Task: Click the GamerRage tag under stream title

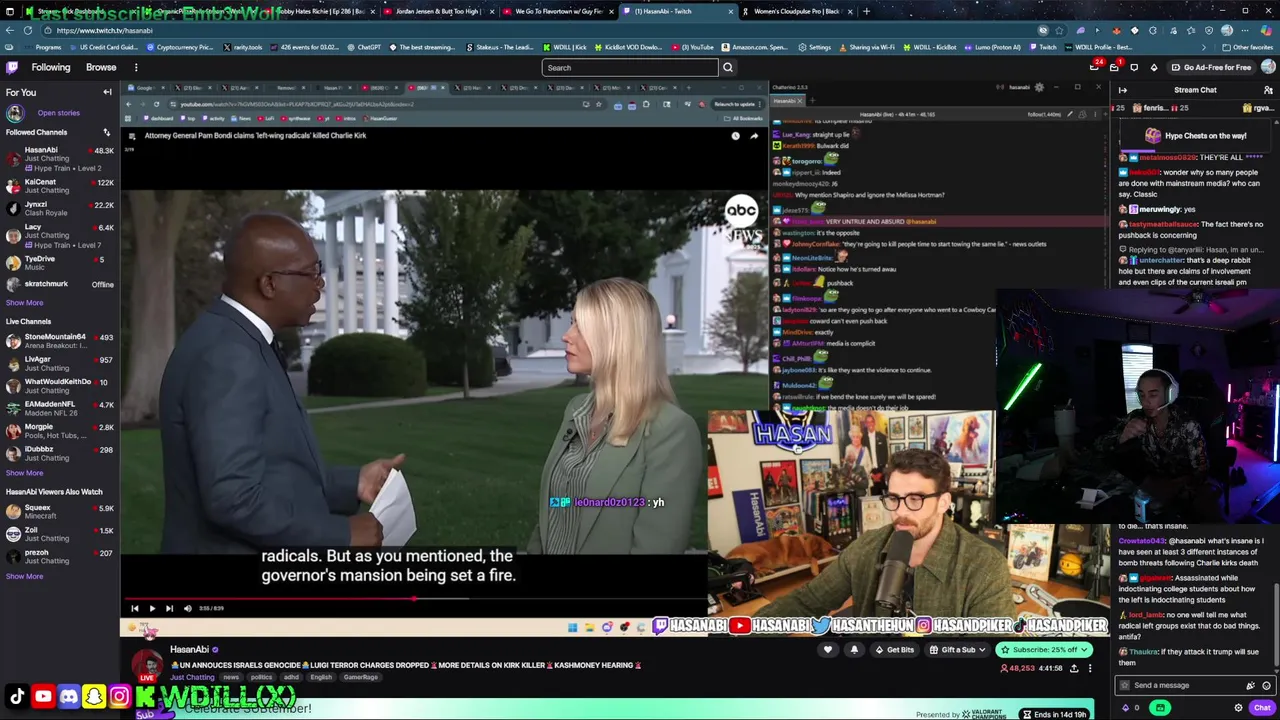Action: pyautogui.click(x=361, y=677)
